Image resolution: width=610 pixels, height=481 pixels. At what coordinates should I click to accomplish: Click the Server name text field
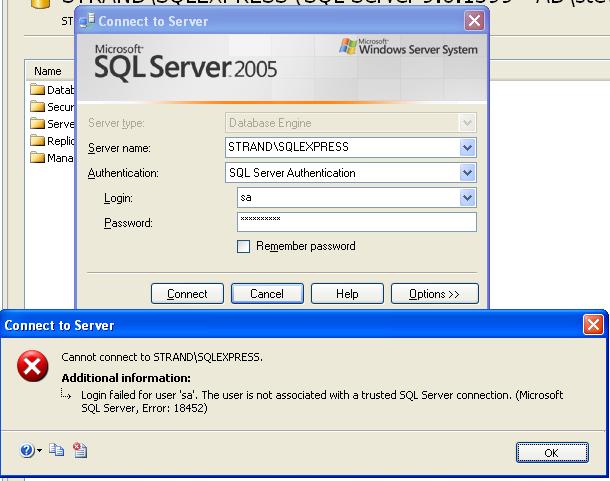coord(342,147)
